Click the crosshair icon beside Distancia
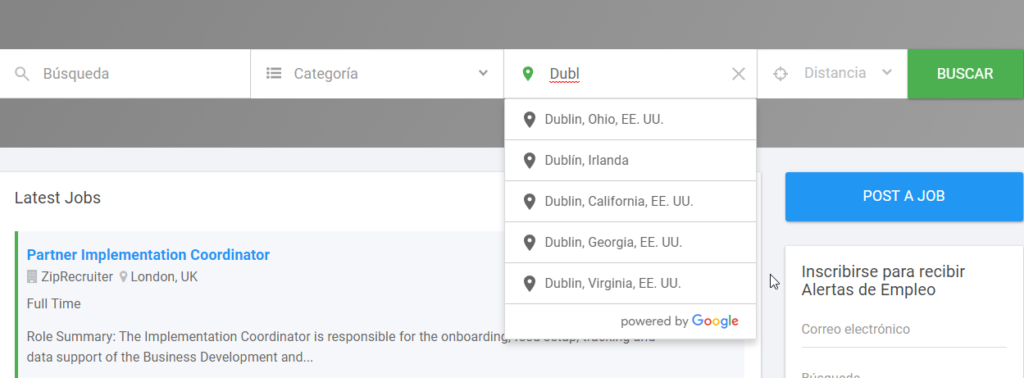Screen dimensions: 1024x378 tap(780, 74)
